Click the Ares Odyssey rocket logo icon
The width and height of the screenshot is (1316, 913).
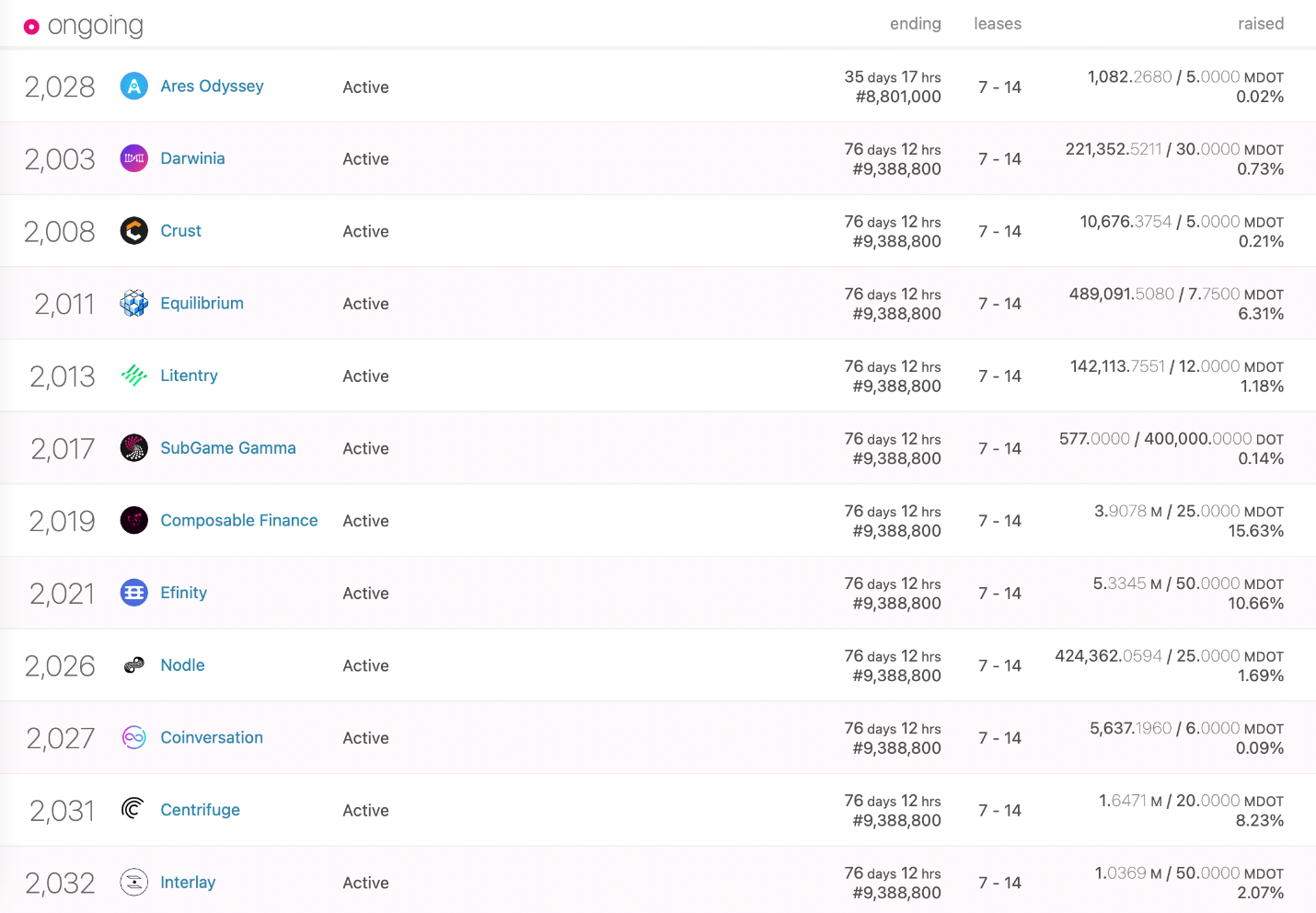click(134, 87)
